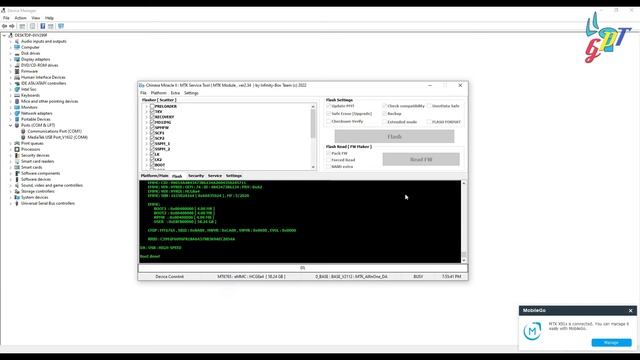Screen dimensions: 640x360
Task: Expand the Universal Serial Bus controllers node
Action: (11, 203)
